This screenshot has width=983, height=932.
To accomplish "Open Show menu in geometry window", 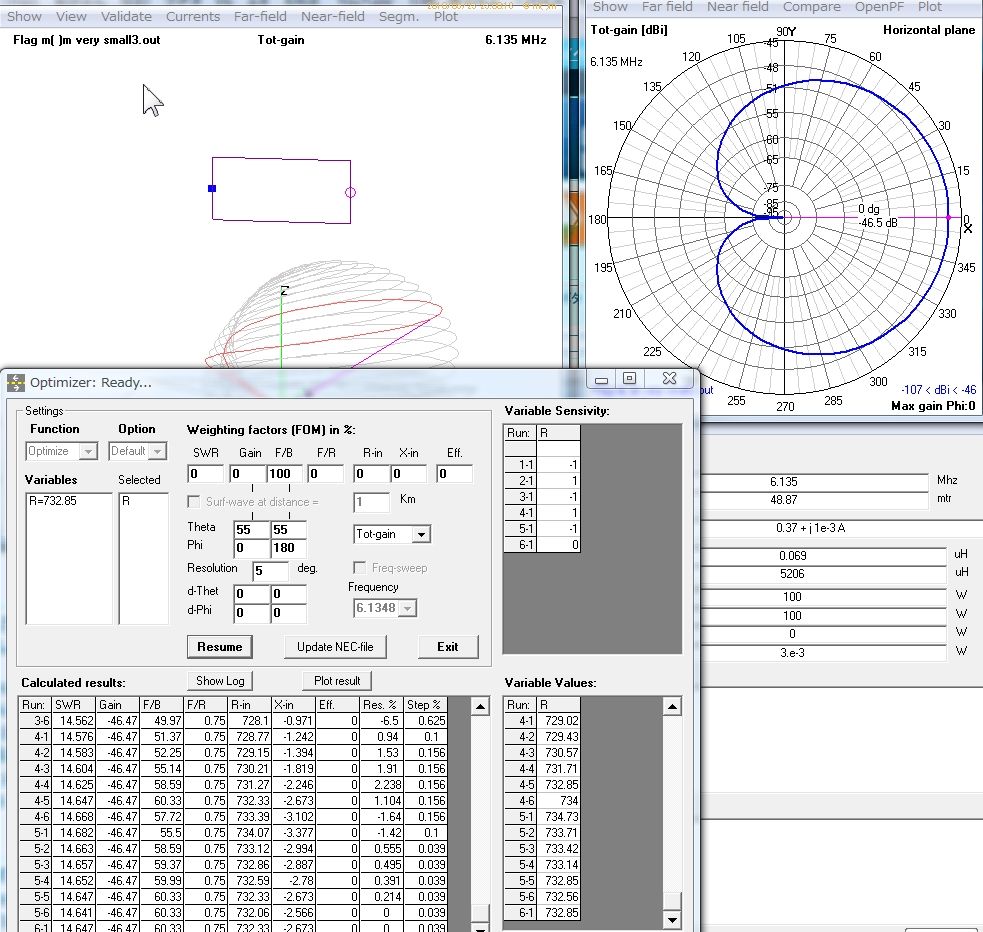I will (24, 16).
